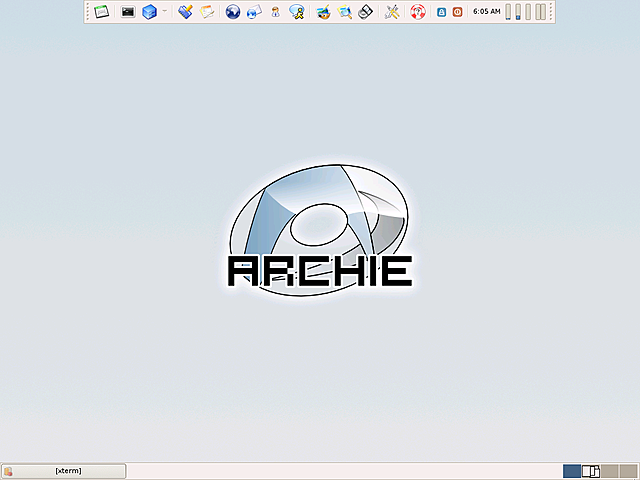The height and width of the screenshot is (480, 640).
Task: Switch to the first blue workspace
Action: click(572, 471)
